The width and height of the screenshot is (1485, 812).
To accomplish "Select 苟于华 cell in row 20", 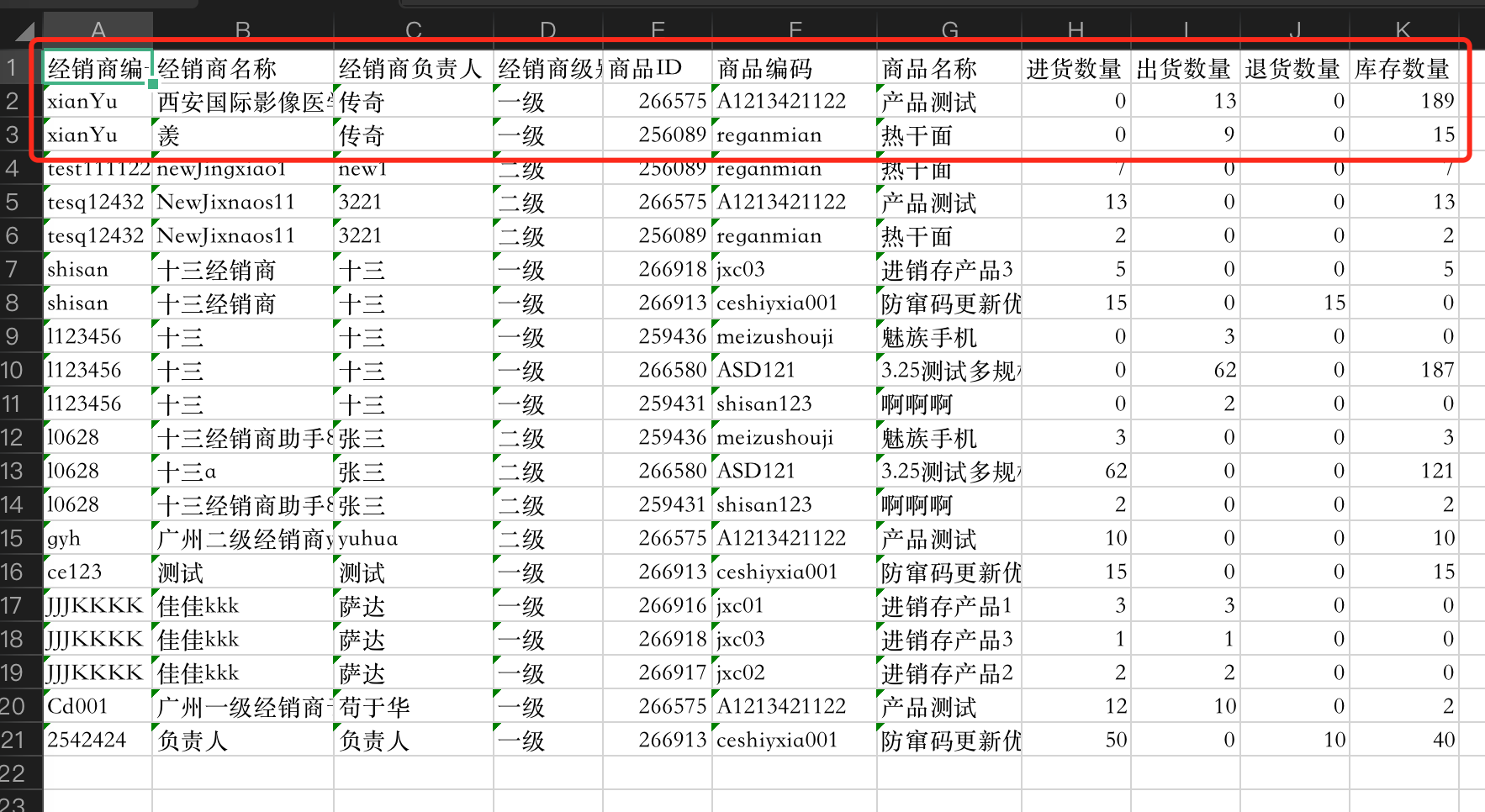I will click(414, 706).
